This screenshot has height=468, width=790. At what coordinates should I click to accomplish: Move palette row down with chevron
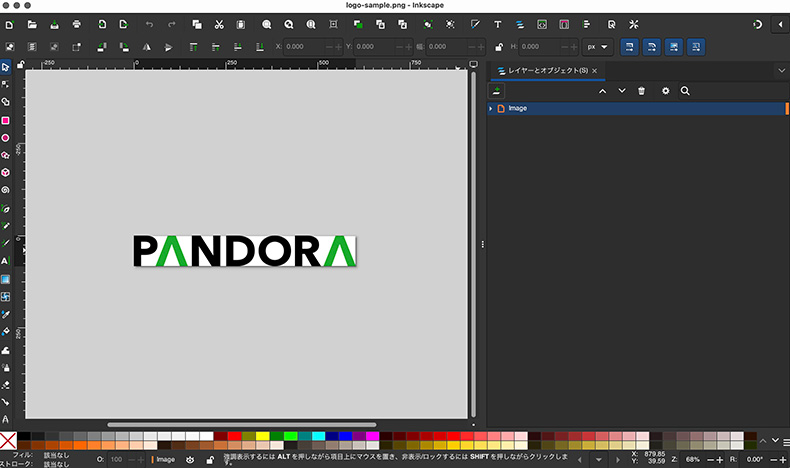tap(775, 440)
